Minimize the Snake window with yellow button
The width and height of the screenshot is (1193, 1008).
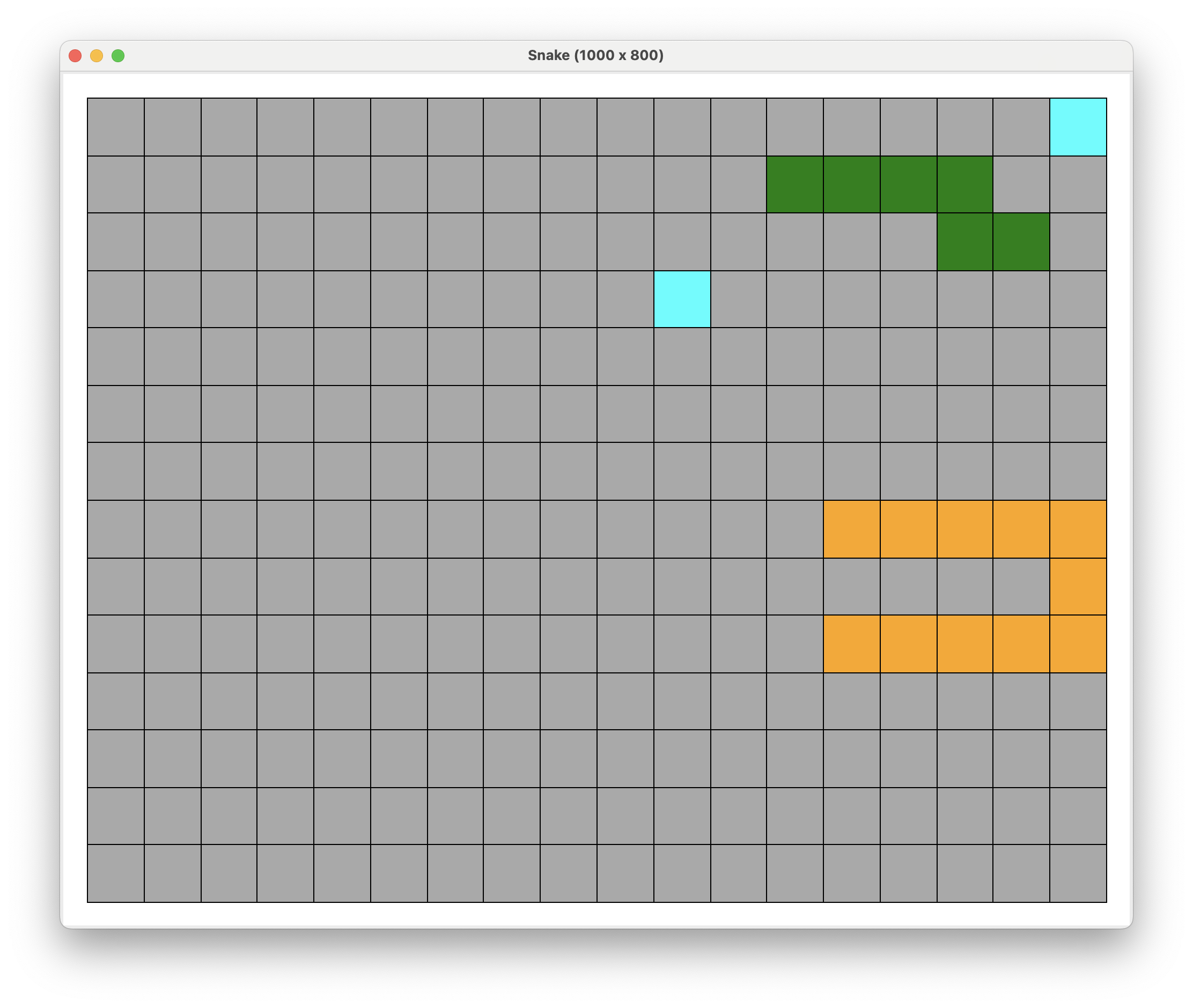point(97,55)
